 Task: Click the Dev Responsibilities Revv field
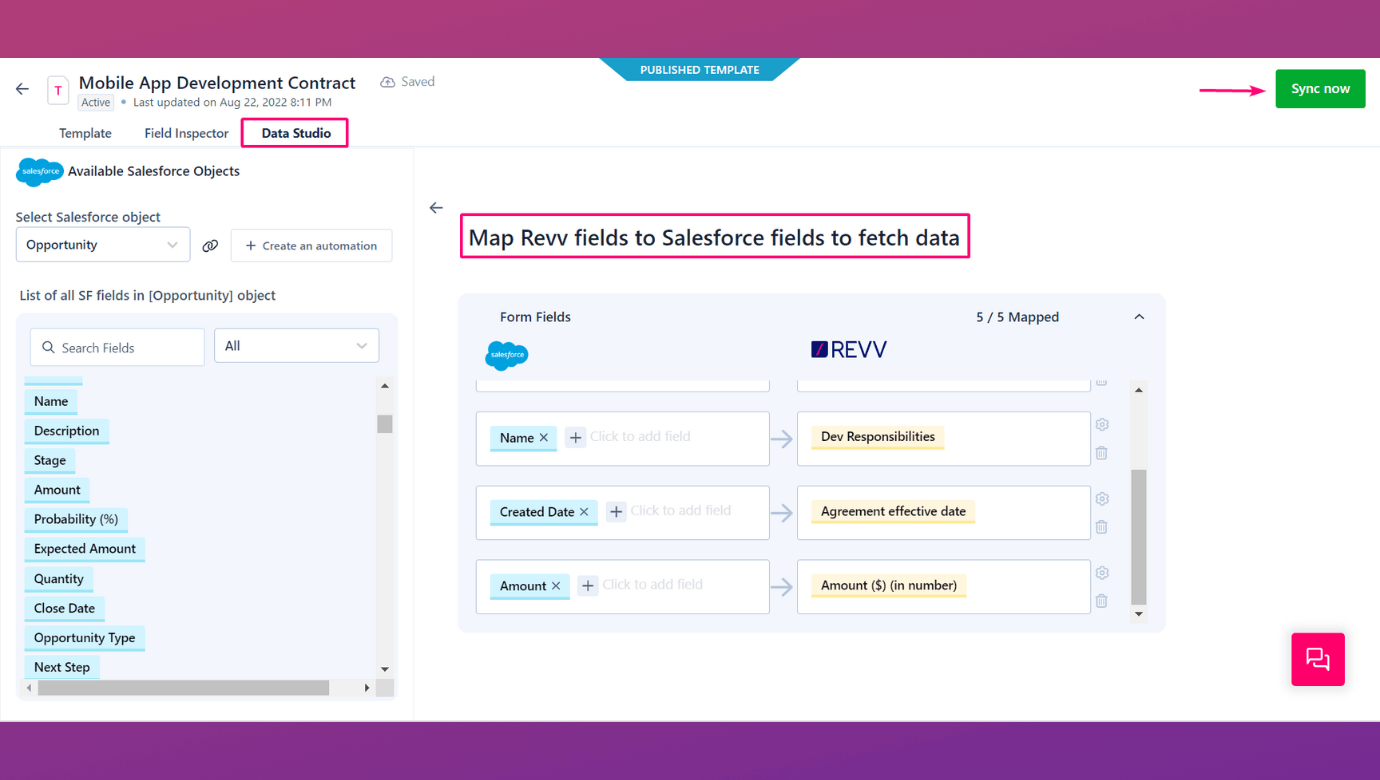click(x=878, y=437)
